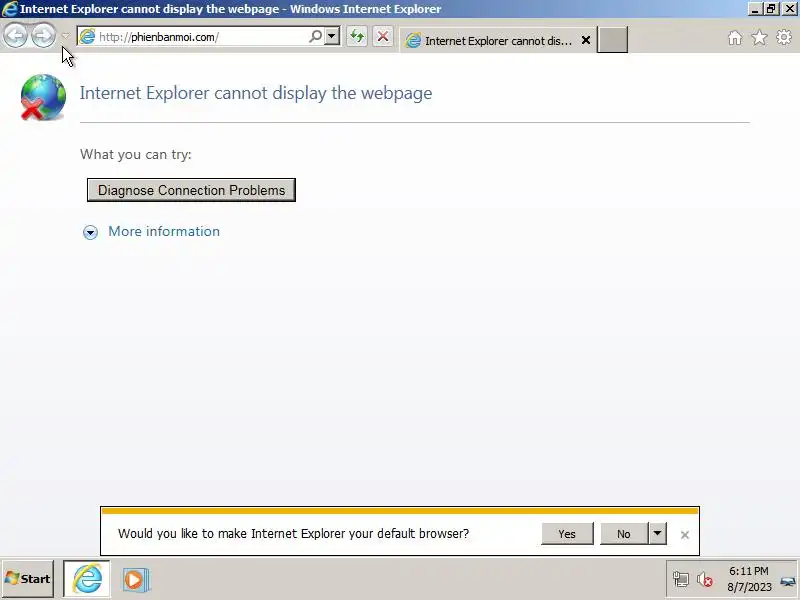Click Diagnose Connection Problems button
Image resolution: width=800 pixels, height=600 pixels.
(191, 190)
